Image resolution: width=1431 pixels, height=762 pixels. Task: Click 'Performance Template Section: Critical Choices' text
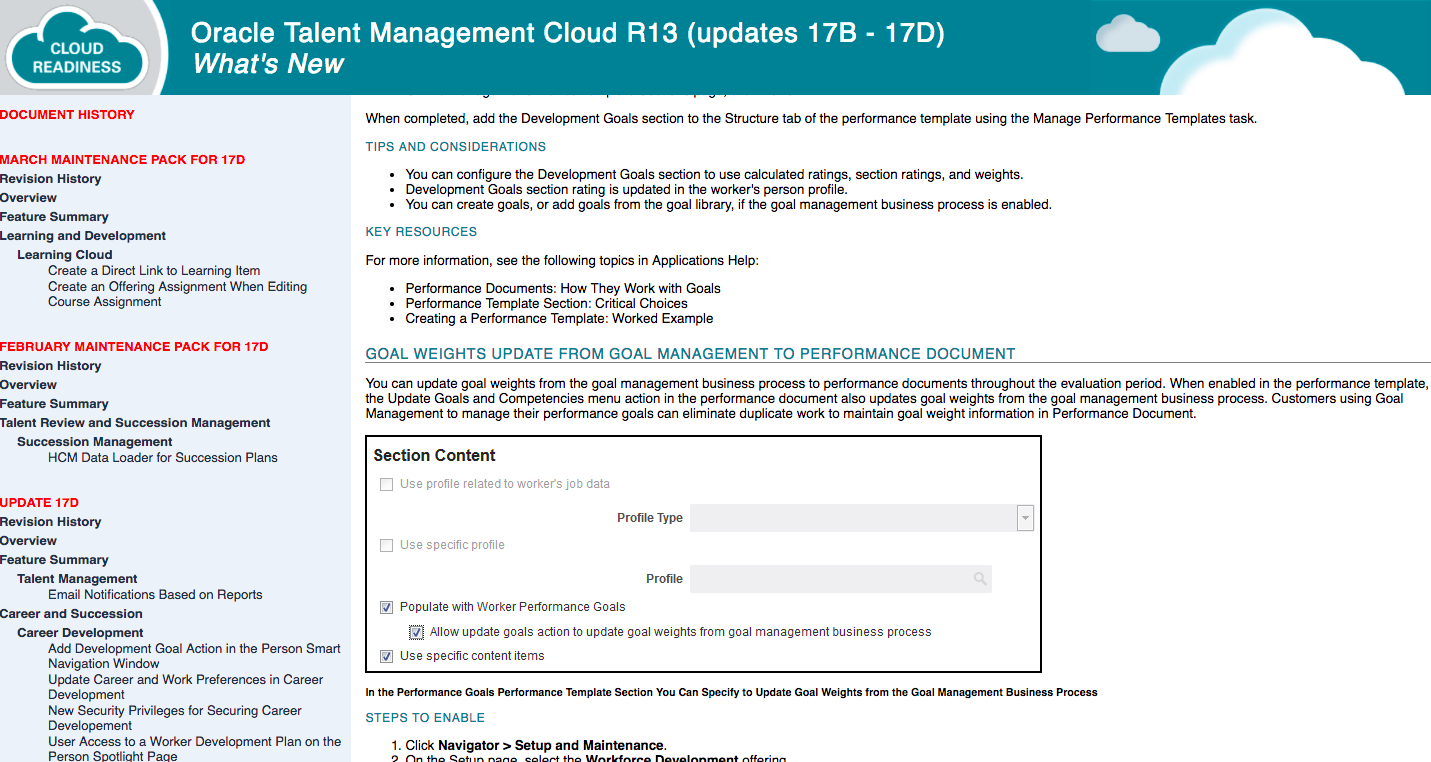point(546,304)
